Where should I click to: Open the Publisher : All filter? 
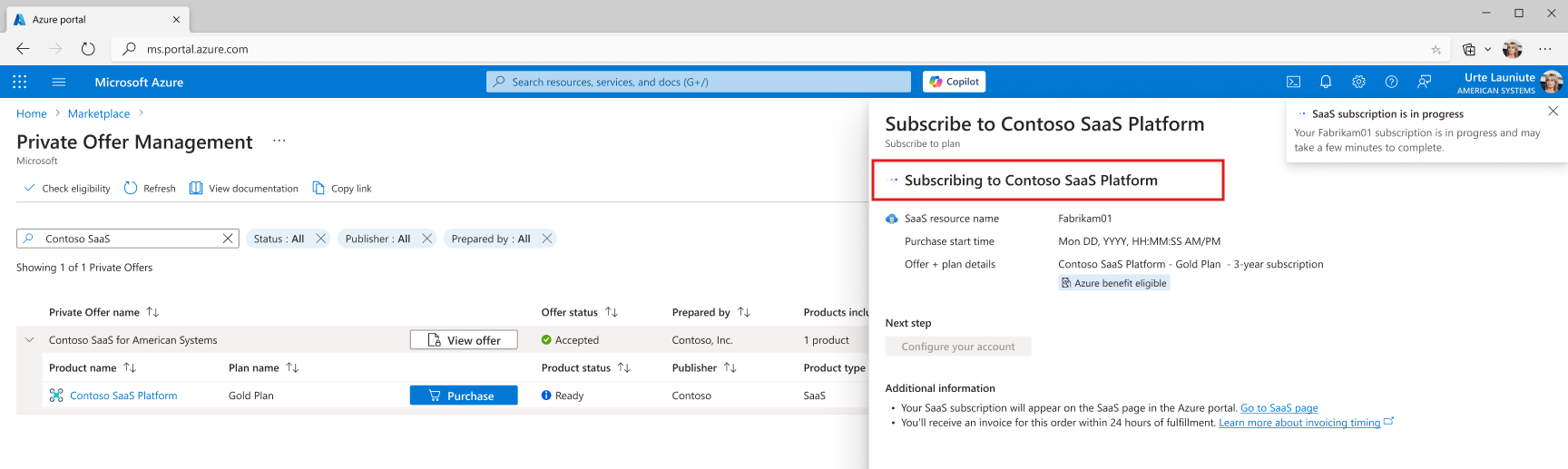377,239
